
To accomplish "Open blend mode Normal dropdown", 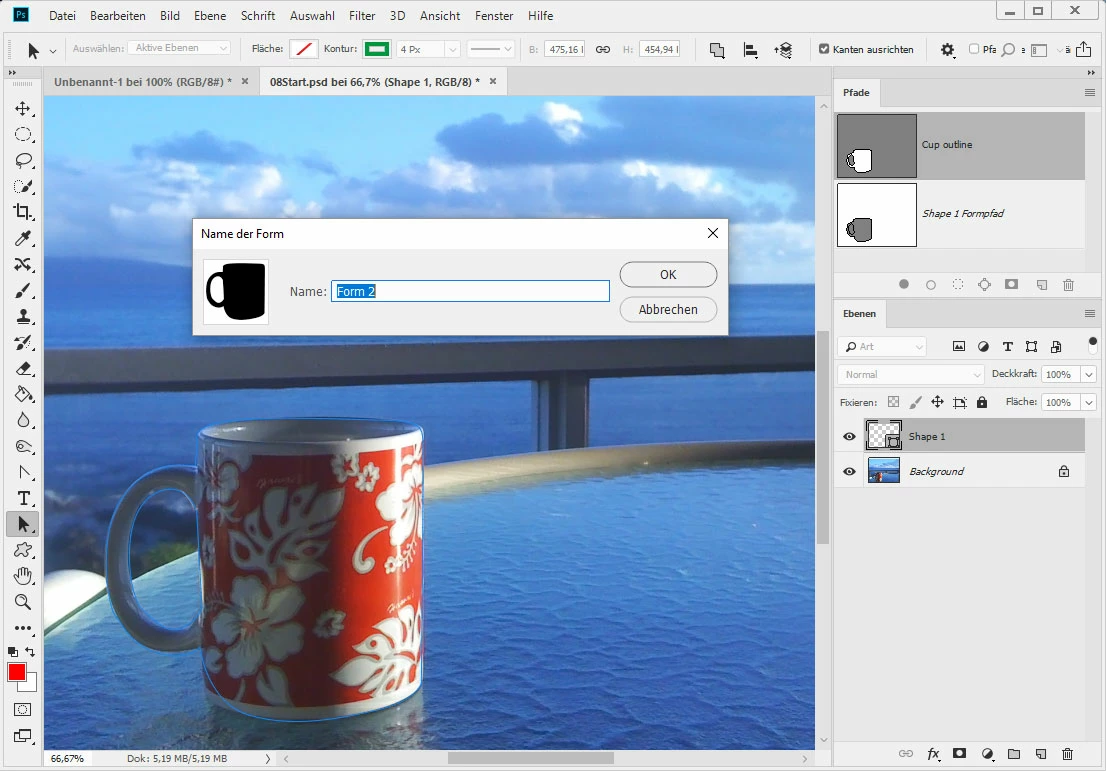I will pos(911,375).
